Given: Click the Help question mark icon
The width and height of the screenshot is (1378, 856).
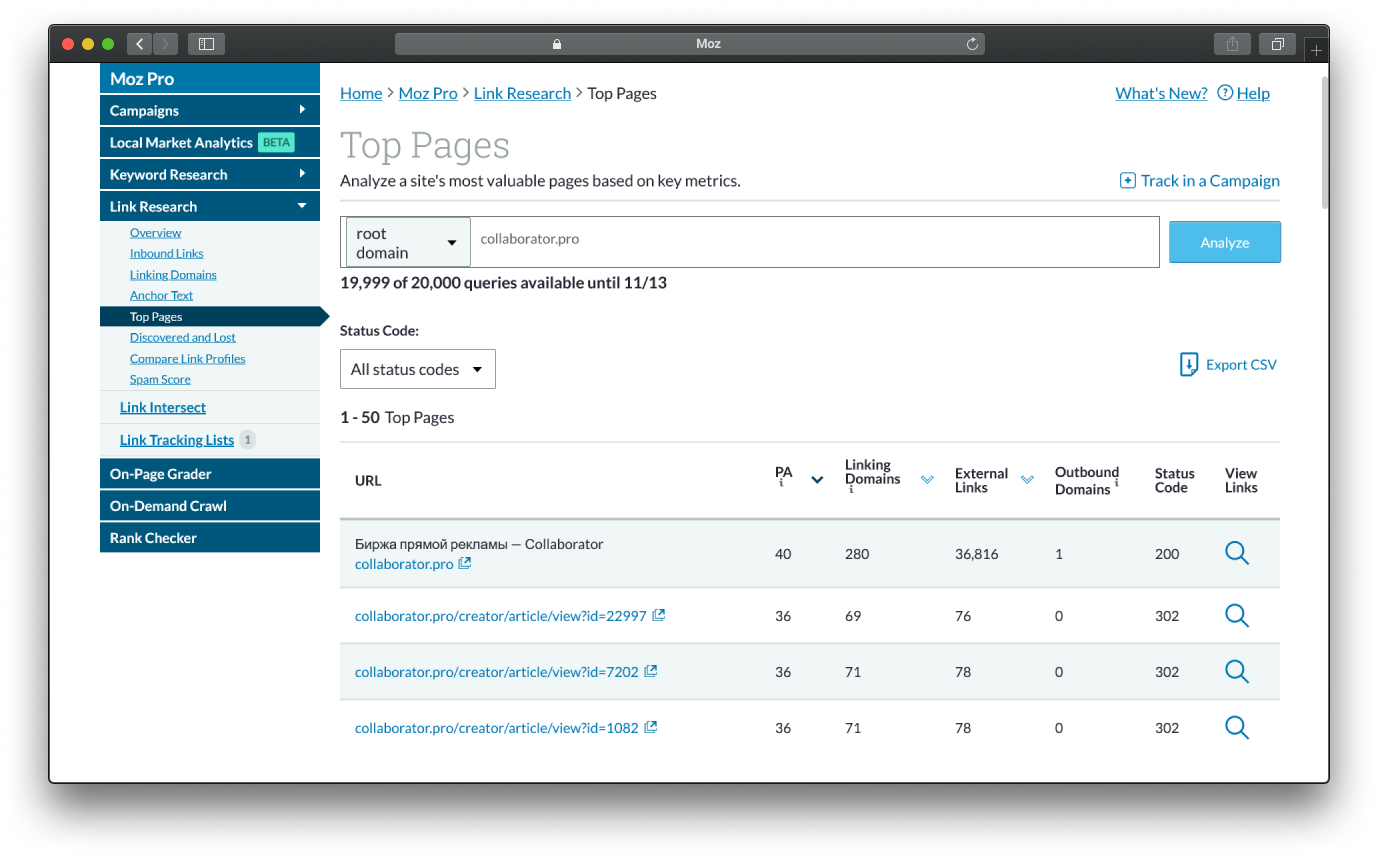Looking at the screenshot, I should pyautogui.click(x=1224, y=93).
